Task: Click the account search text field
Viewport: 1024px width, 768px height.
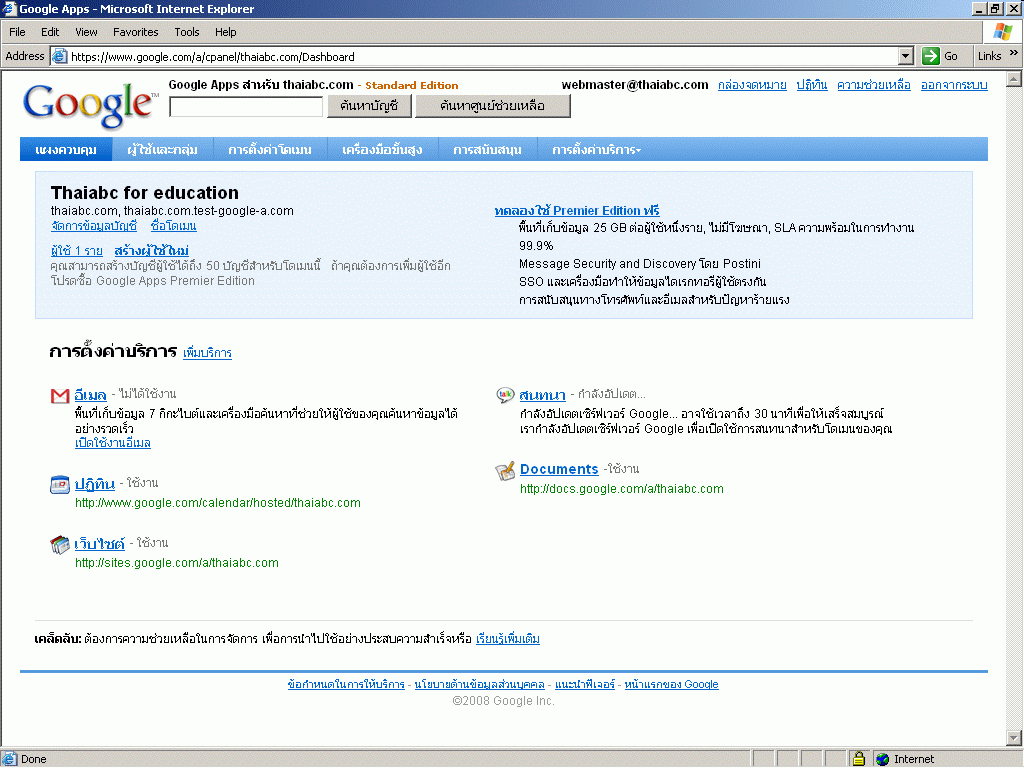Action: [246, 106]
